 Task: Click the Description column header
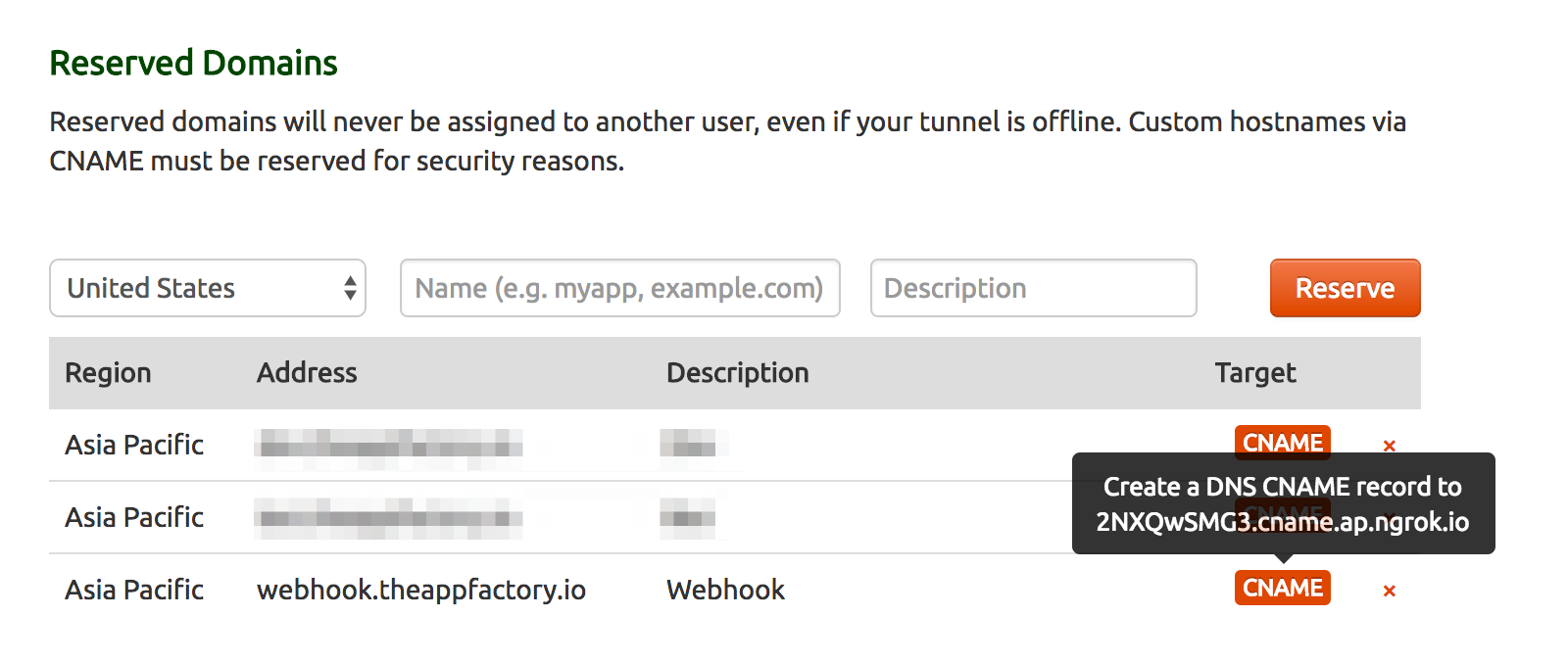(x=737, y=373)
